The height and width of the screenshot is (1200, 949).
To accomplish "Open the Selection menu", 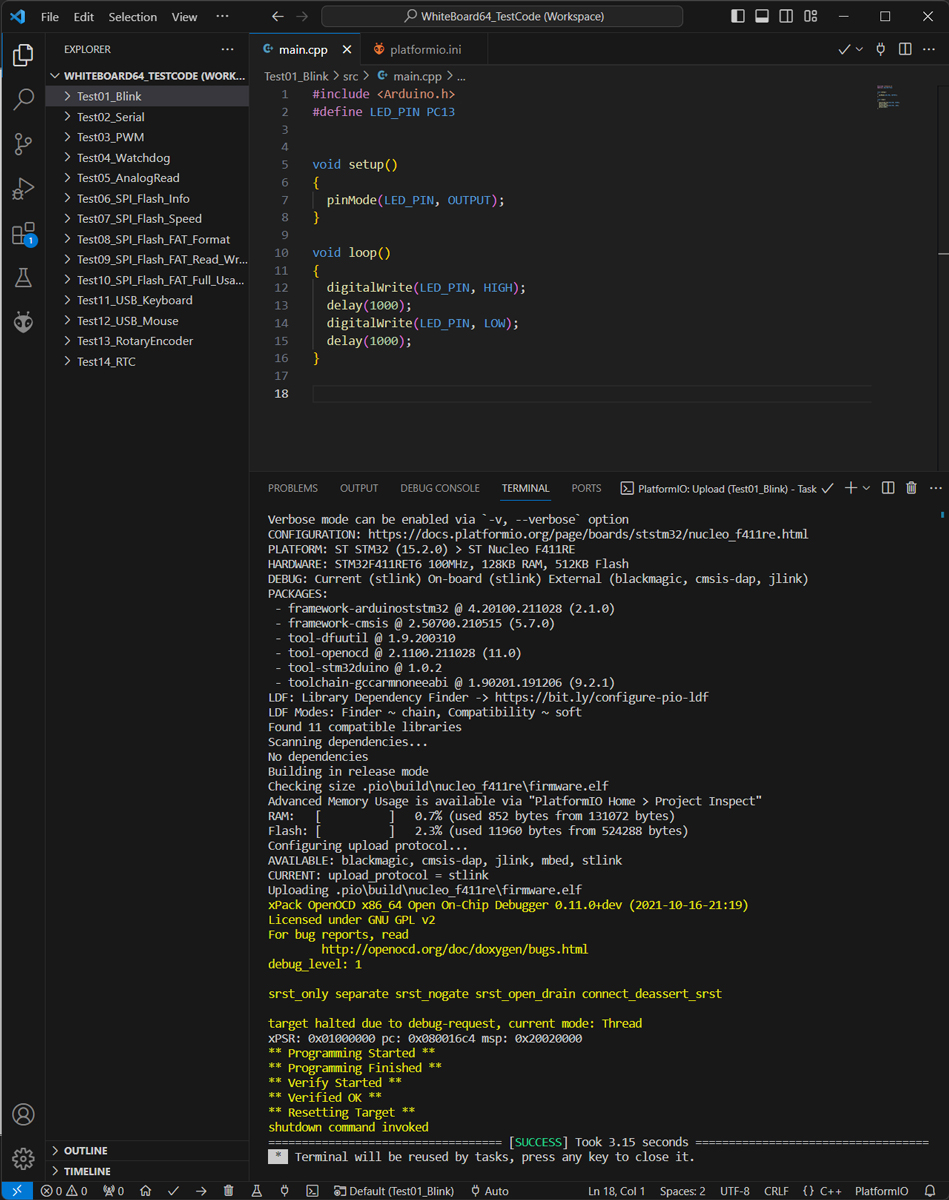I will 132,17.
